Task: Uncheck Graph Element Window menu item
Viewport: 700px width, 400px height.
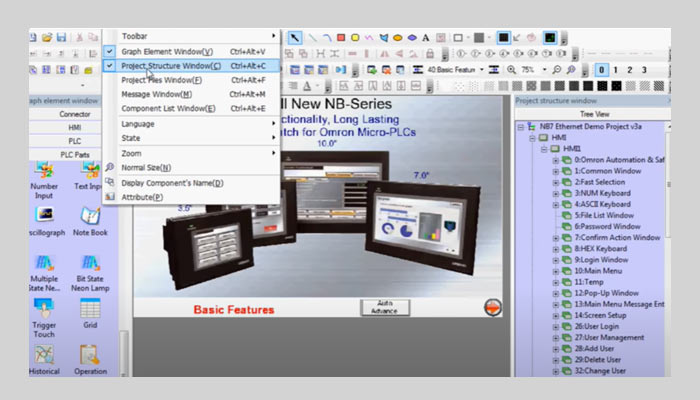Action: [x=192, y=51]
